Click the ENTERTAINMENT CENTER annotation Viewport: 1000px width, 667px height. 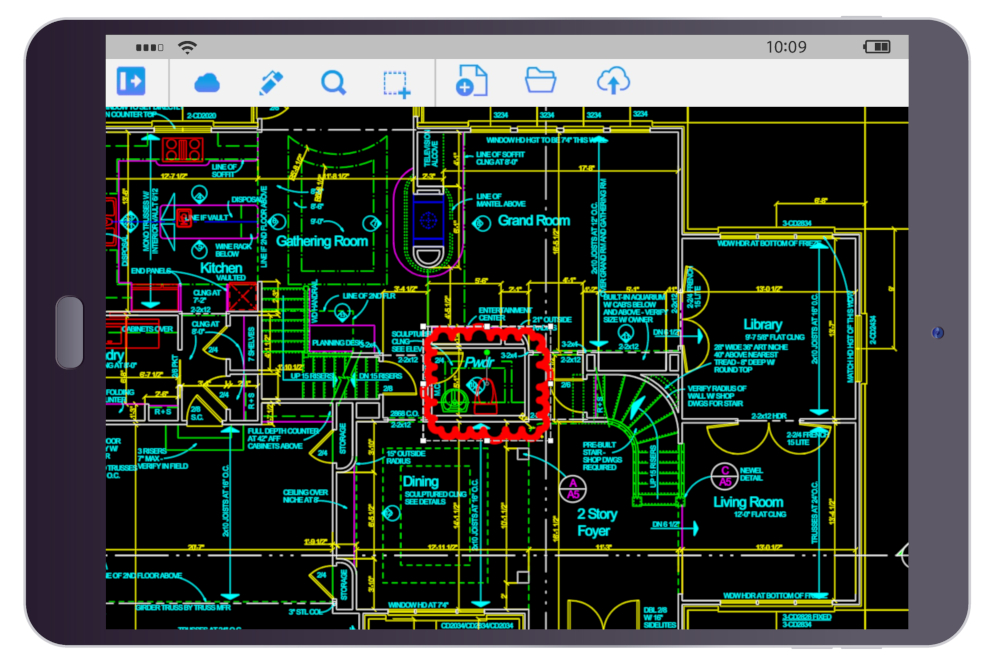click(x=504, y=314)
